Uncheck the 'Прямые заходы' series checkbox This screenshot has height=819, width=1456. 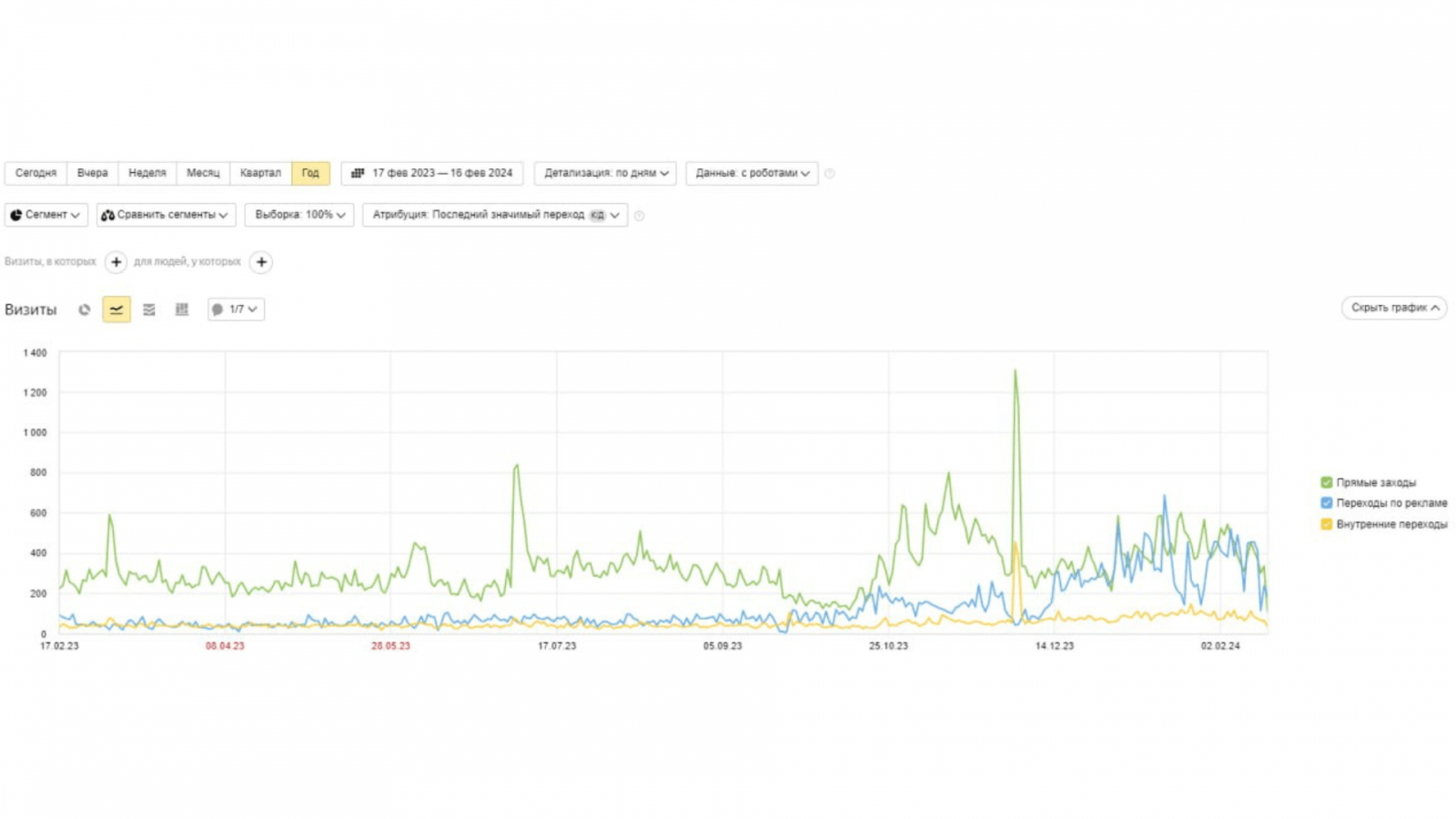[x=1327, y=482]
